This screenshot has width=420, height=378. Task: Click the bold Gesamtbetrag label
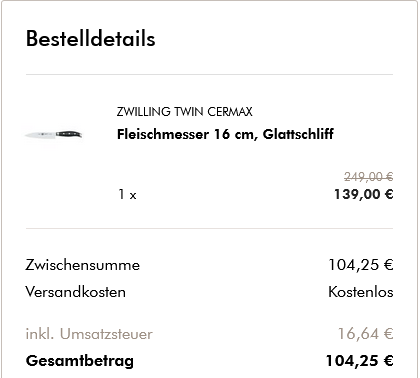[80, 361]
